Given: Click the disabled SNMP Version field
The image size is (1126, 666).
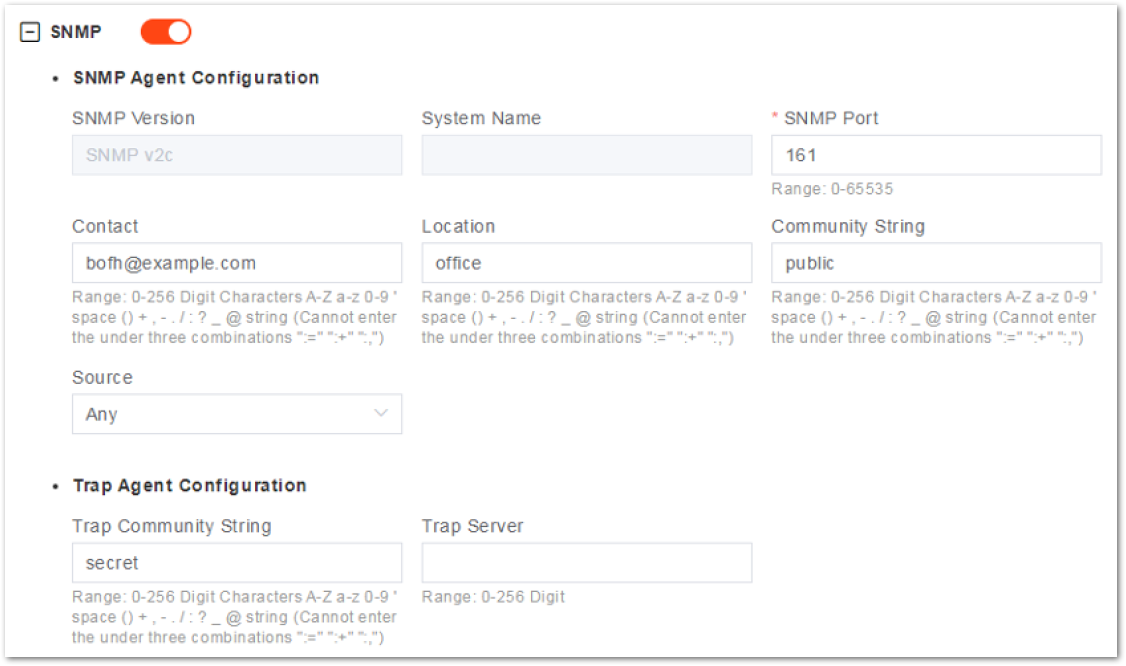Looking at the screenshot, I should pyautogui.click(x=237, y=155).
